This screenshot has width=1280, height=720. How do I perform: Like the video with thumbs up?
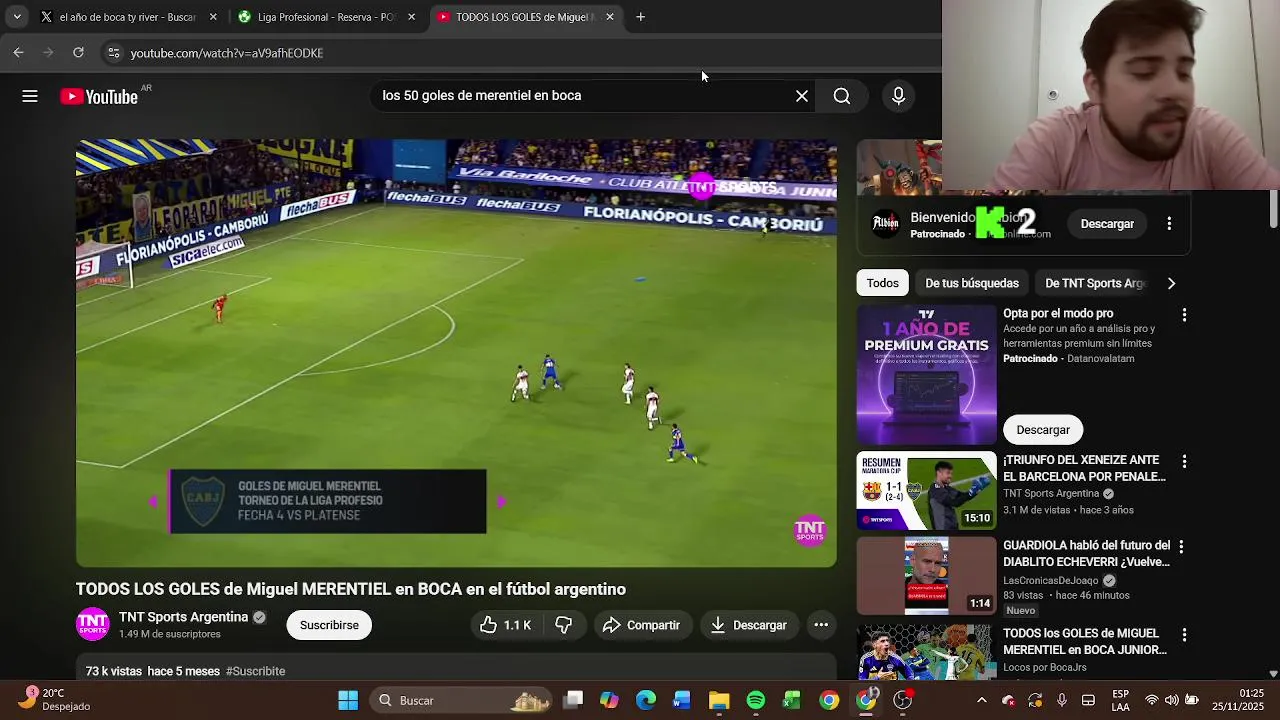point(505,625)
